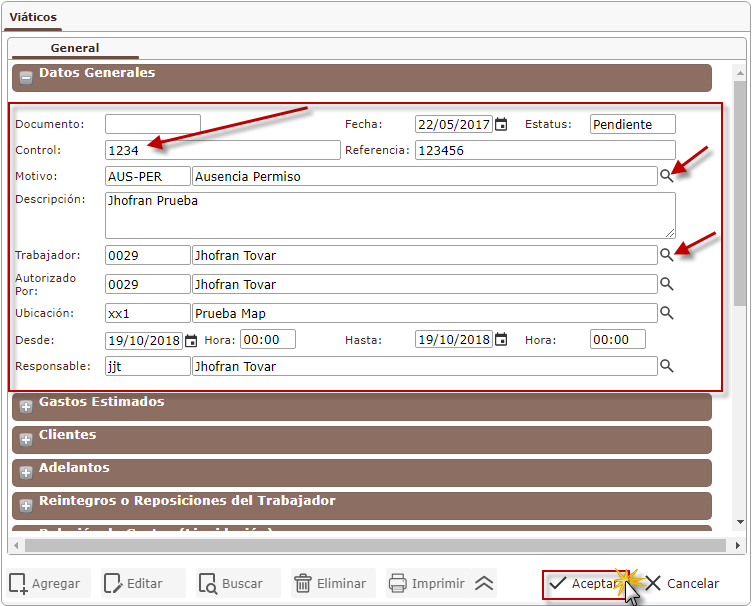Click the magnifier icon beside Motivo field
The height and width of the screenshot is (606, 752).
666,176
